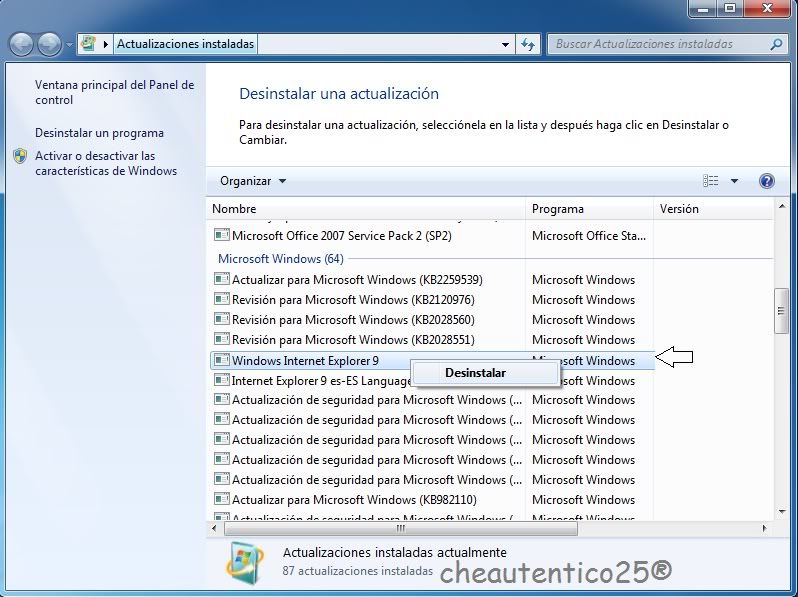Select Windows Internet Explorer 9 row

432,360
